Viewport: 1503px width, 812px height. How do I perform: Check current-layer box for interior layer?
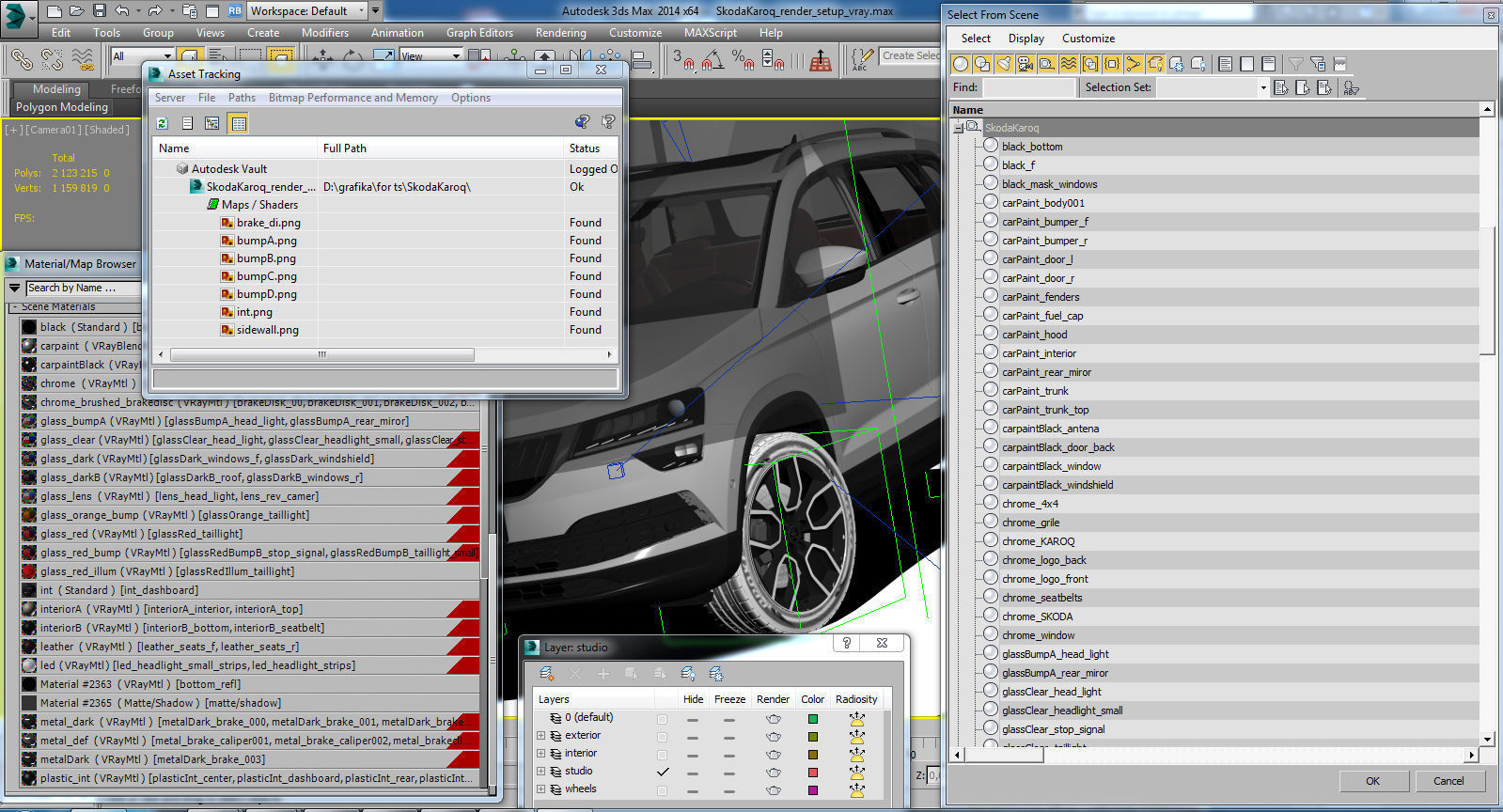click(x=663, y=754)
